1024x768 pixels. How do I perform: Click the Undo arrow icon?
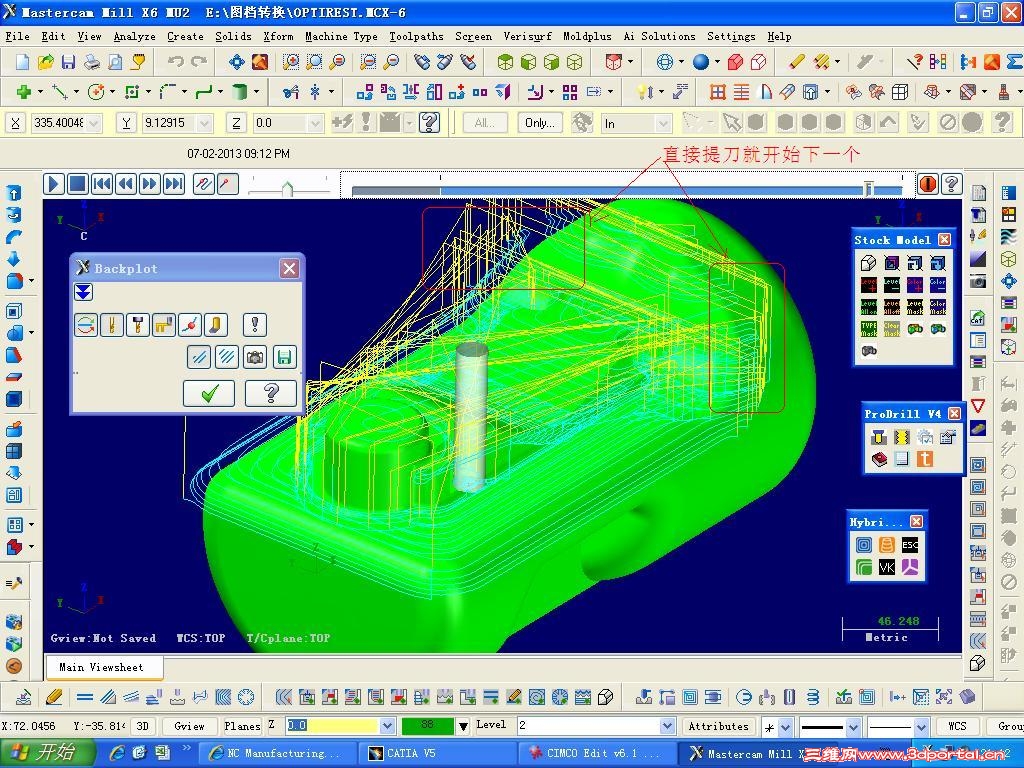point(175,62)
